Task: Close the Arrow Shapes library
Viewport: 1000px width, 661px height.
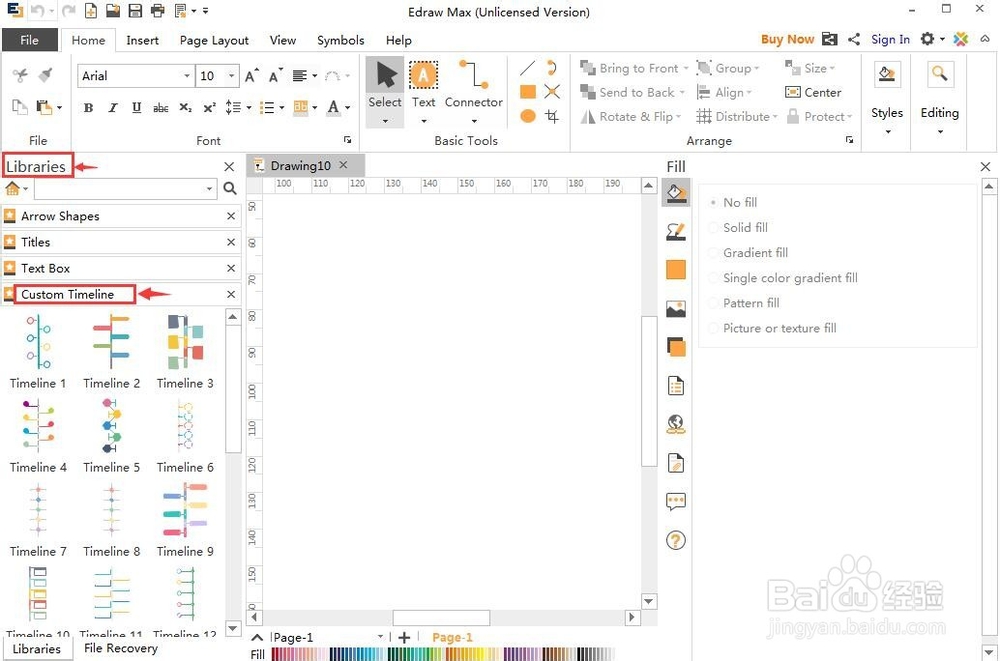Action: point(231,216)
